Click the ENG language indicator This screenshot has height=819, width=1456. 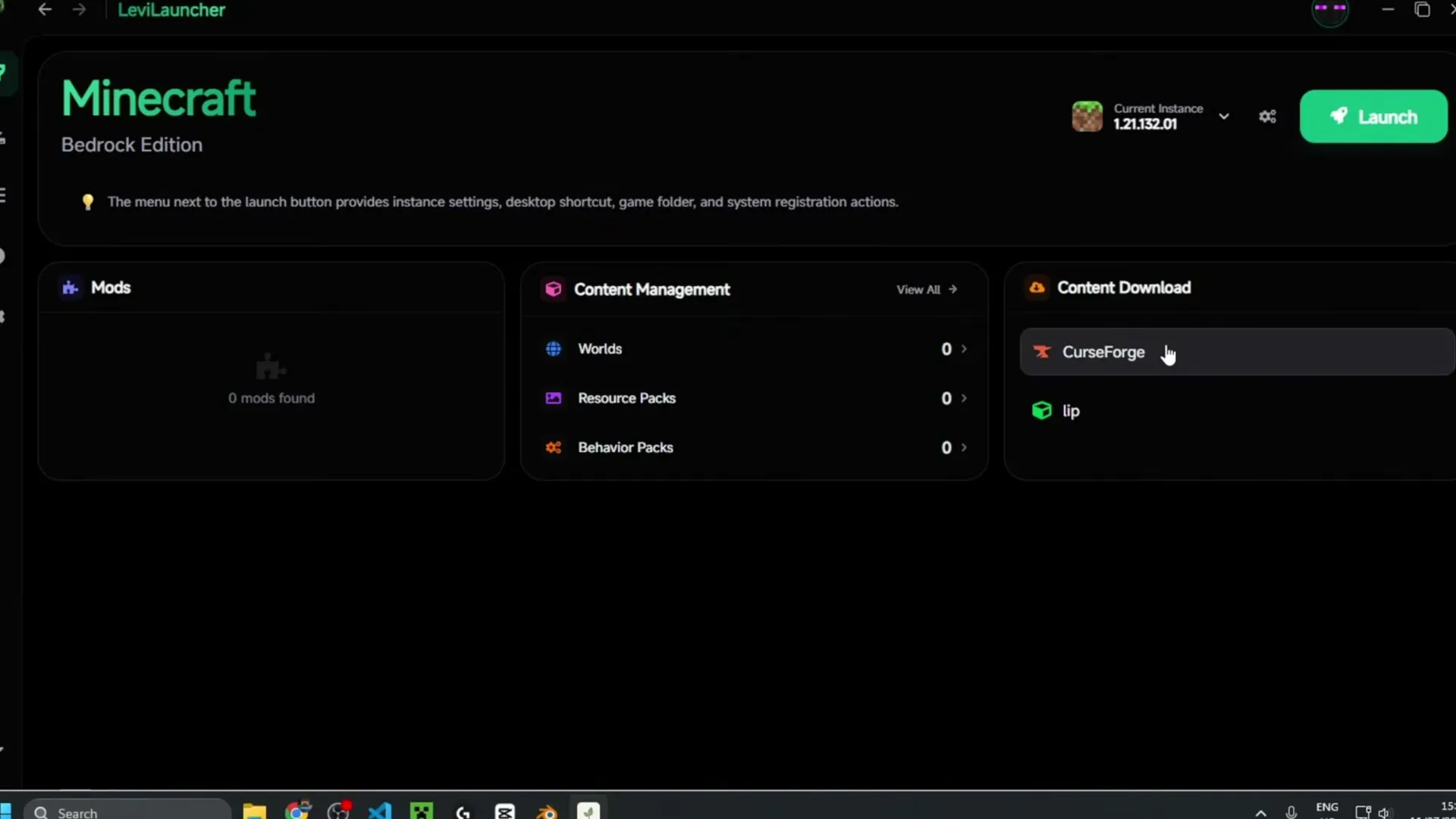pyautogui.click(x=1327, y=807)
